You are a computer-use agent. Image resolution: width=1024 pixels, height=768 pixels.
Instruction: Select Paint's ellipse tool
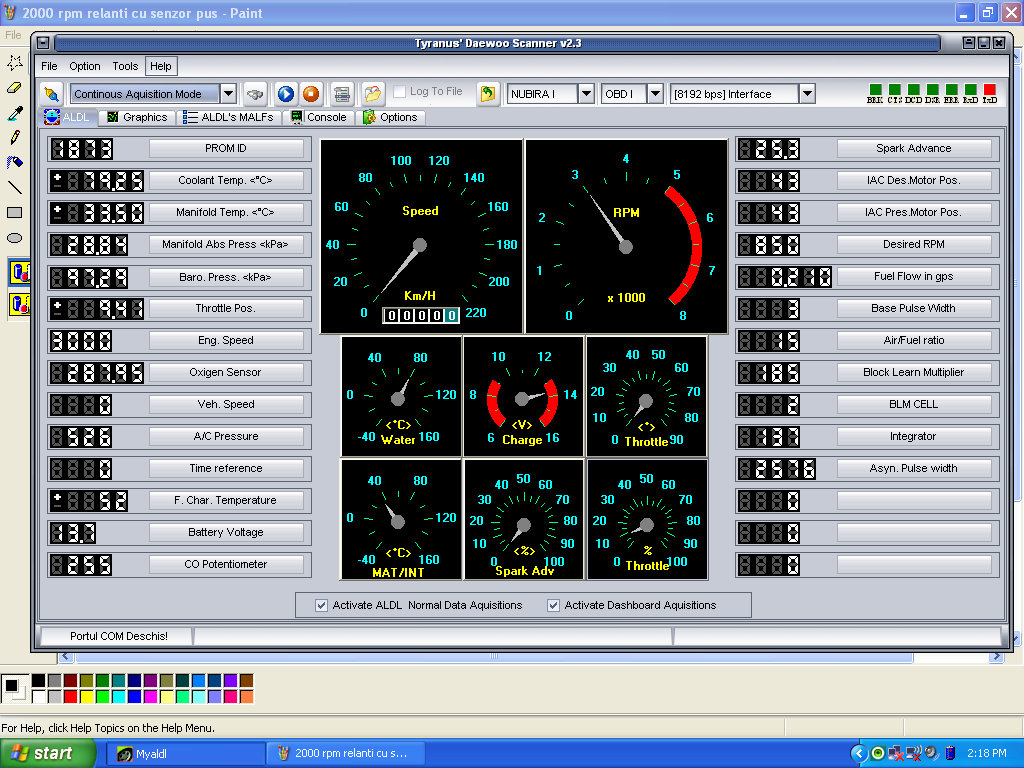(x=15, y=238)
